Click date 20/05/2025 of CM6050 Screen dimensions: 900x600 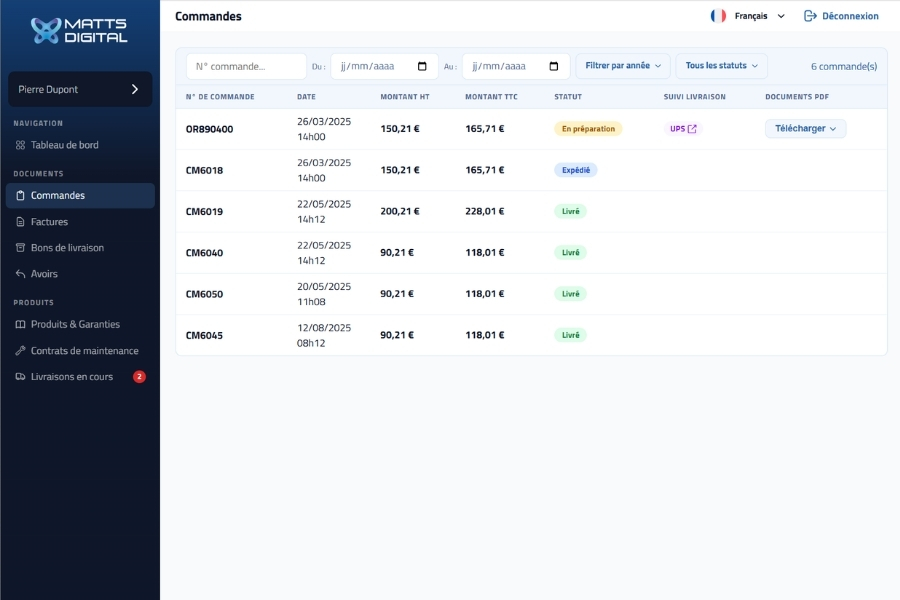pyautogui.click(x=324, y=287)
